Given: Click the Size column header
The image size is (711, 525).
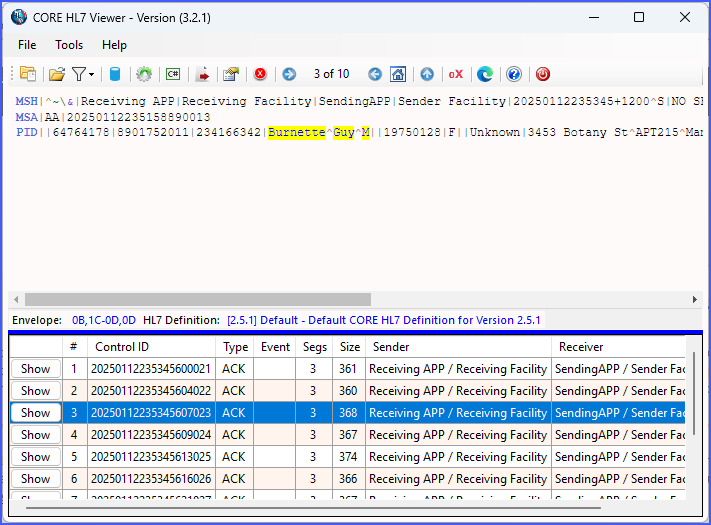Looking at the screenshot, I should (x=350, y=347).
